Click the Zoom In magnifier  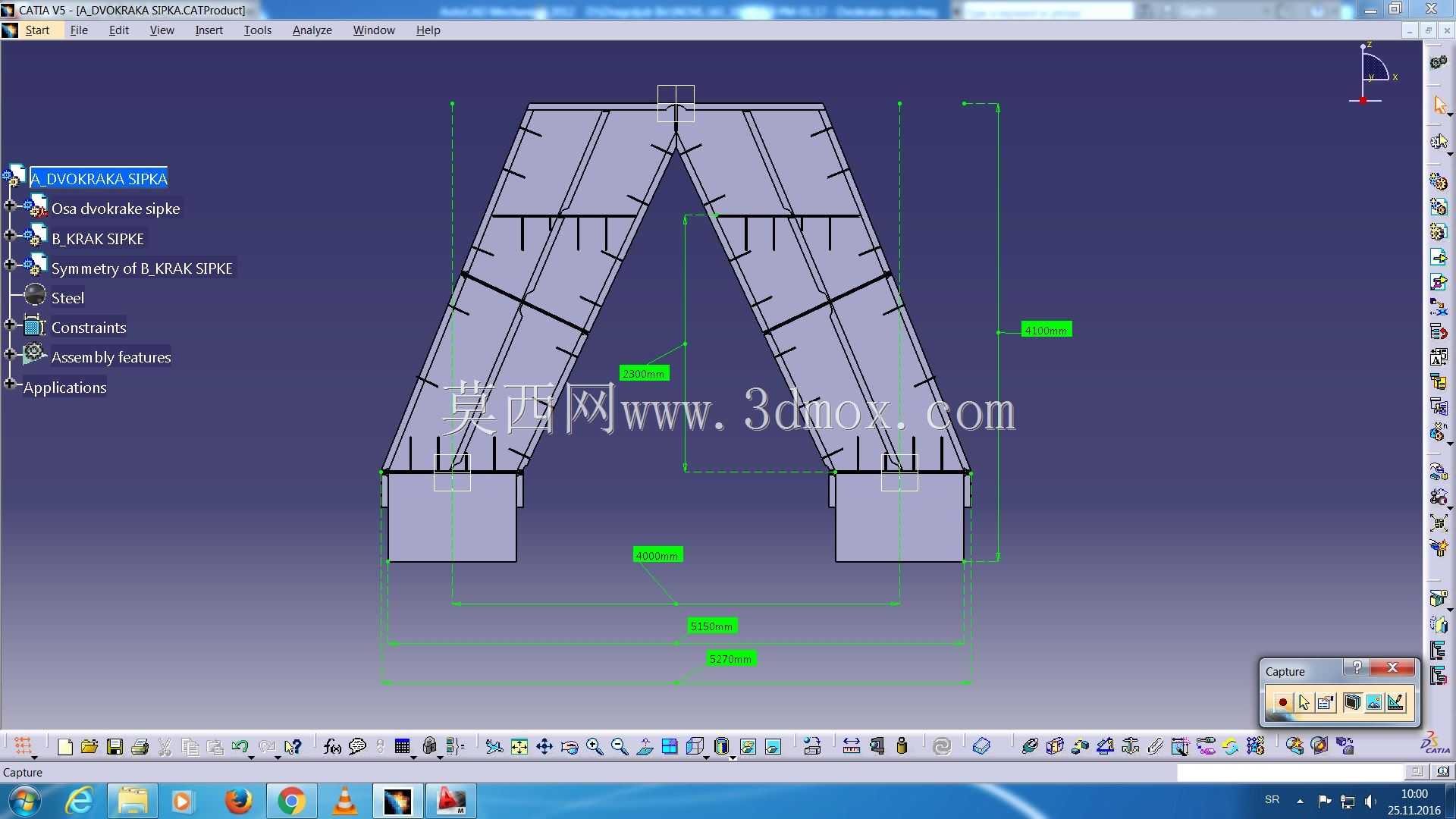tap(595, 747)
